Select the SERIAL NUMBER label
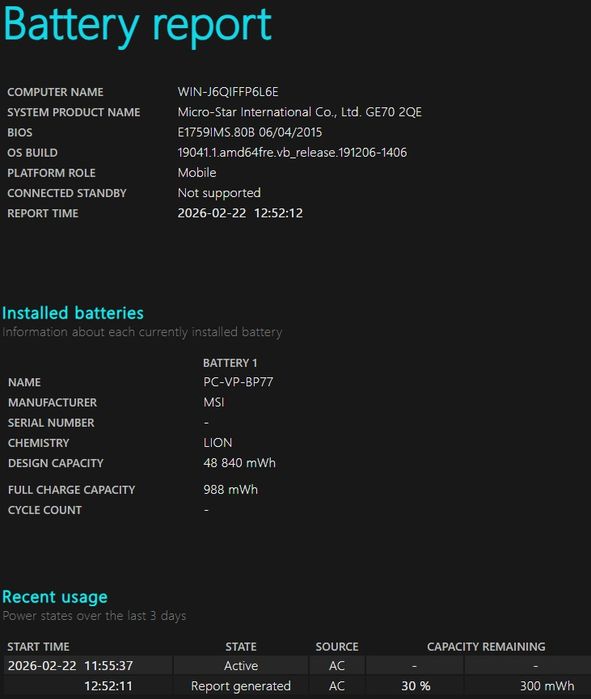 [x=51, y=423]
